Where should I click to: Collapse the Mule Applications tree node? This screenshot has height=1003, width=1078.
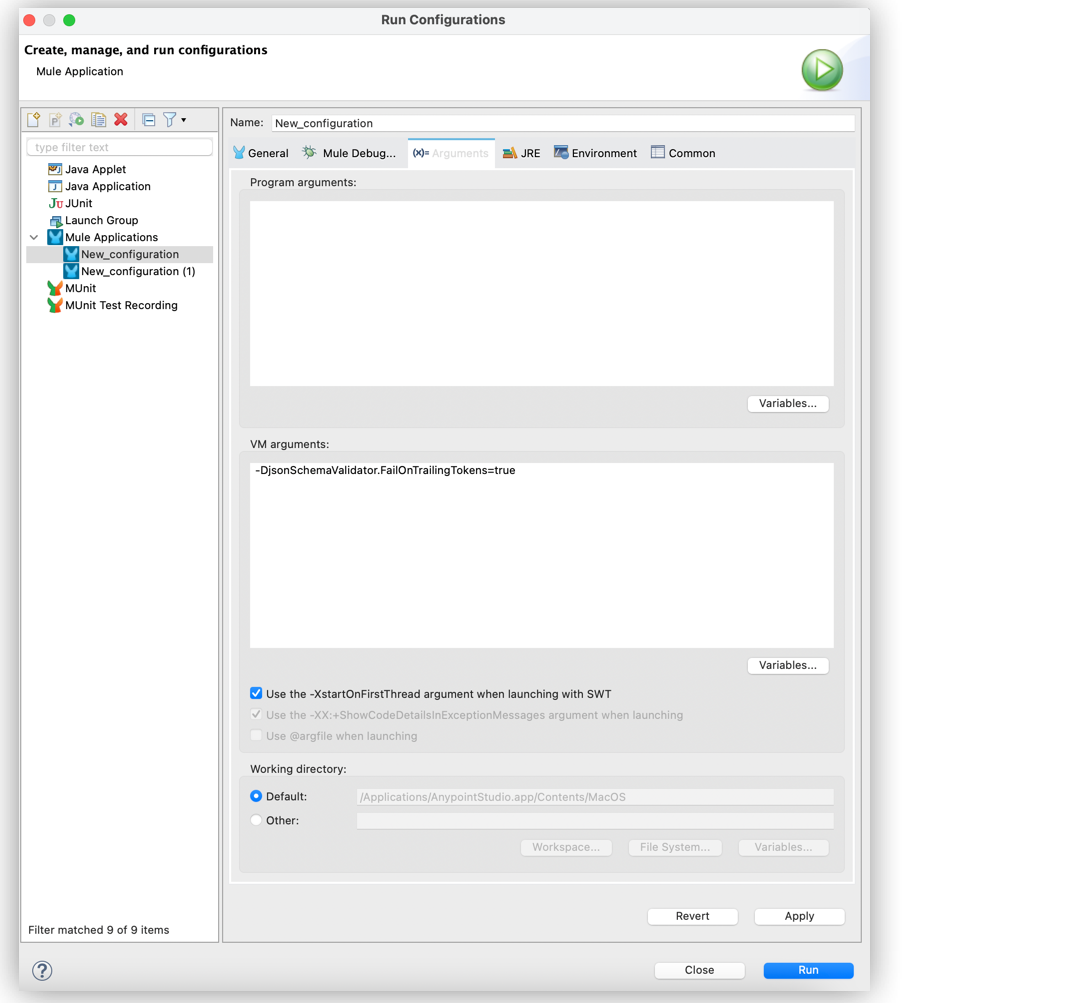(x=34, y=237)
